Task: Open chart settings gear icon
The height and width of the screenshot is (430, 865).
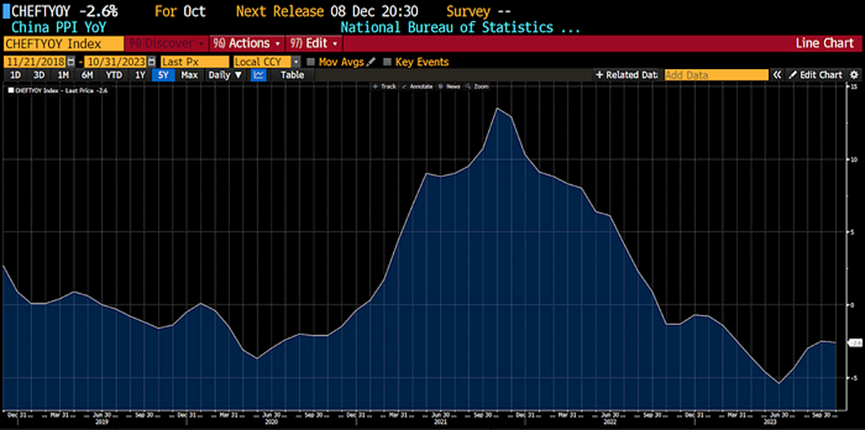Action: point(855,75)
